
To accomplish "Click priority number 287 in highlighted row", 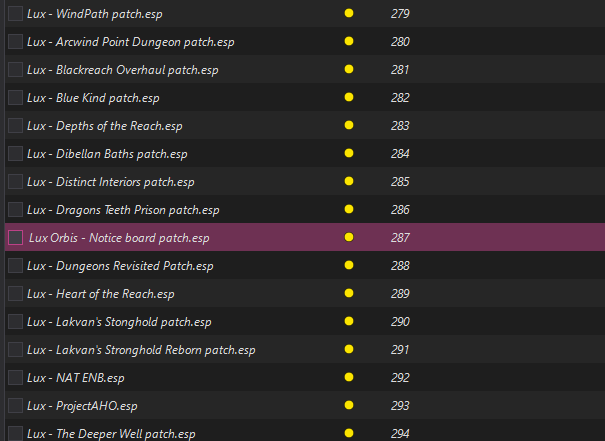I will tap(400, 238).
